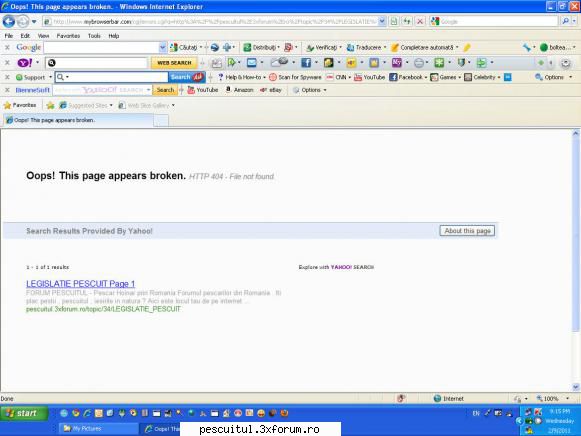Click the Favorites star button
The image size is (581, 436).
[20, 105]
